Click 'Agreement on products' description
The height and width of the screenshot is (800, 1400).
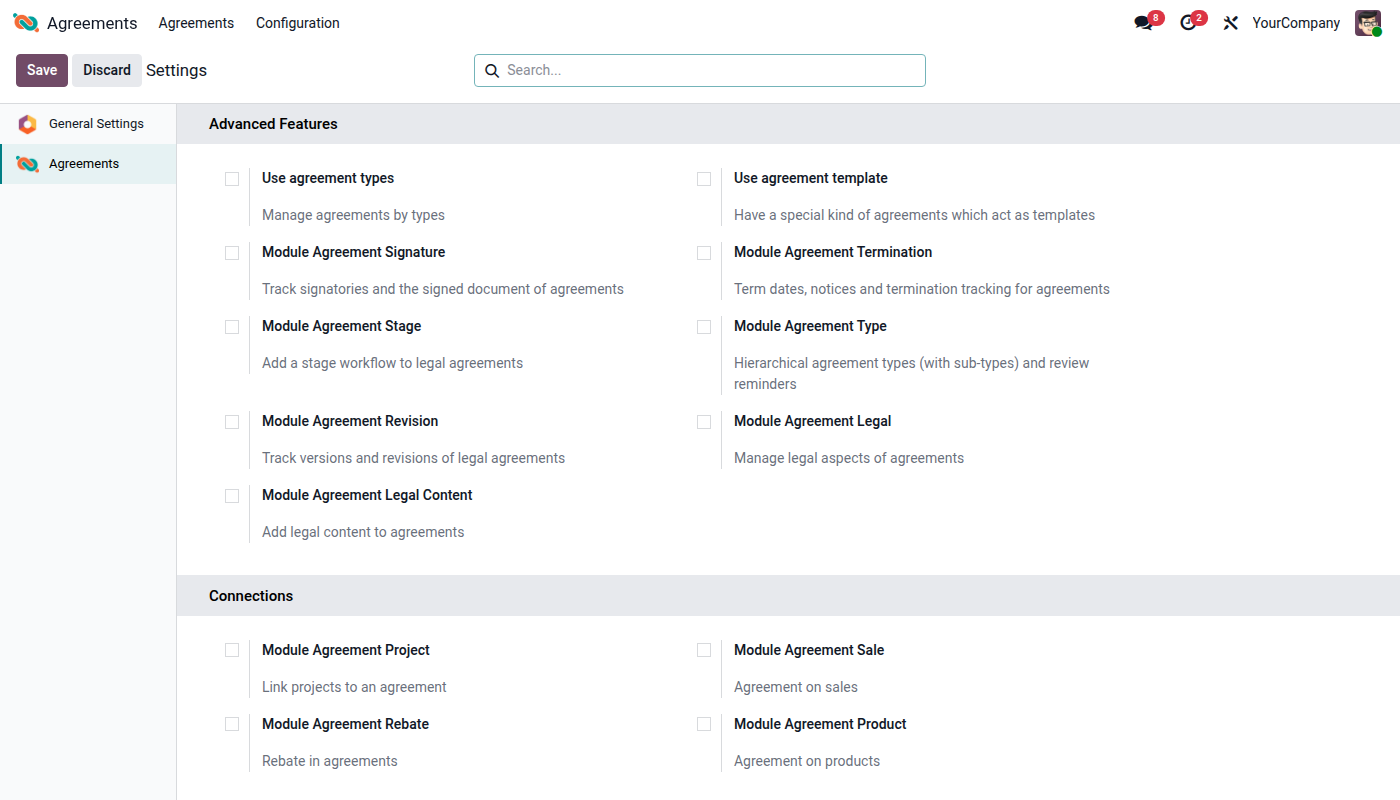(807, 761)
